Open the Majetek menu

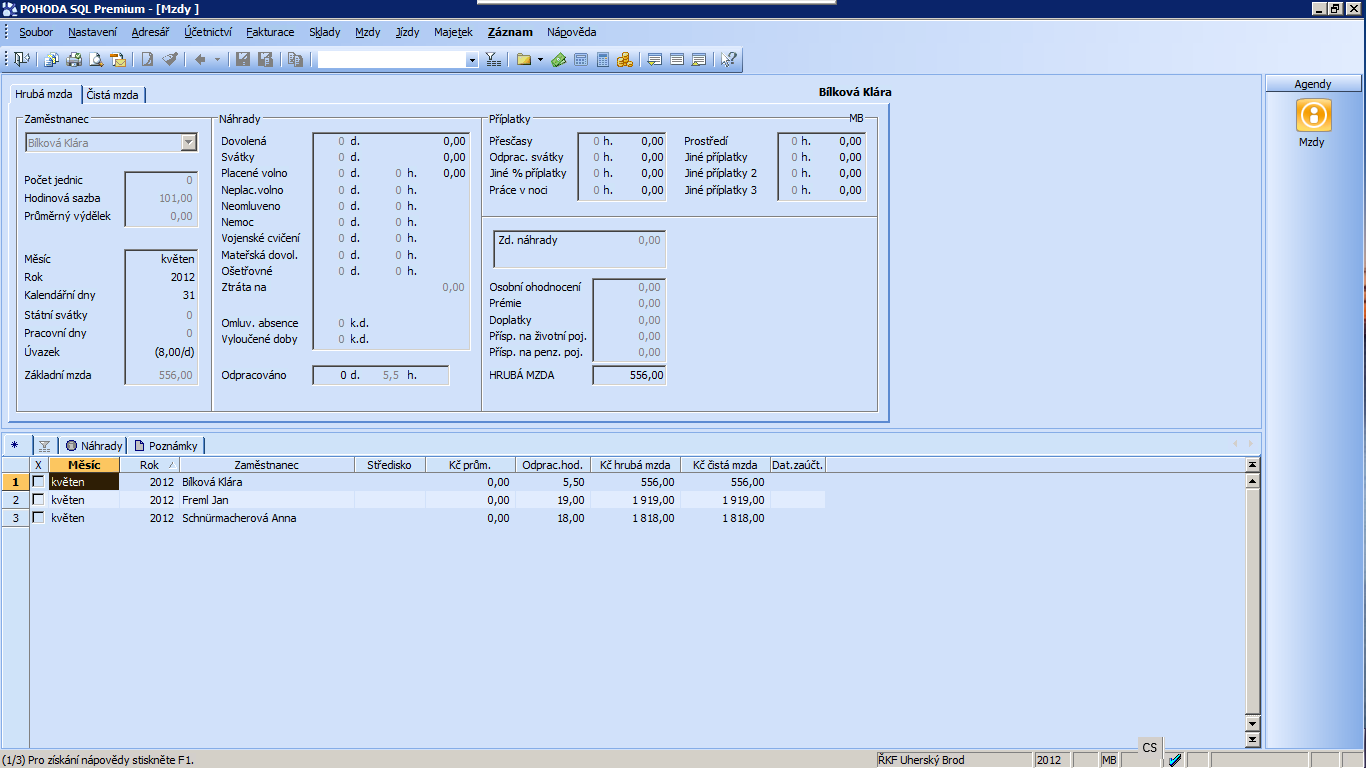point(453,32)
